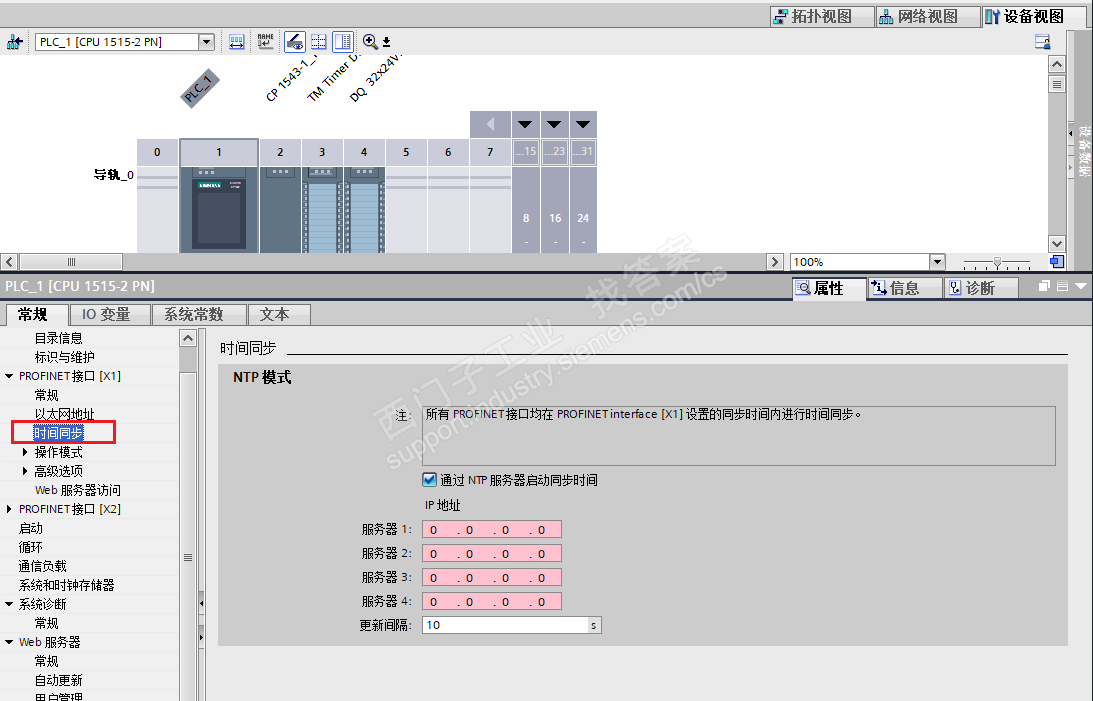Select 时间同步 in the tree
The image size is (1093, 701).
click(59, 433)
